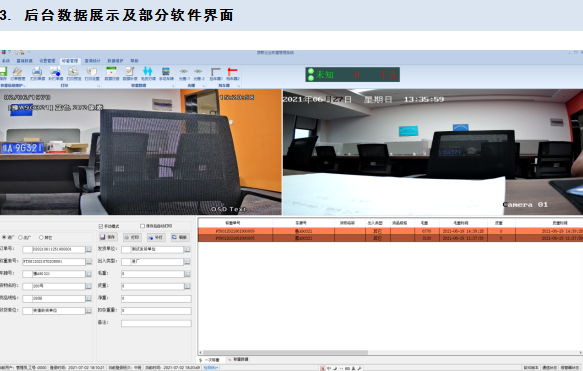Toggle the 手动模式 manual mode checkbox
This screenshot has width=583, height=371.
coord(100,226)
